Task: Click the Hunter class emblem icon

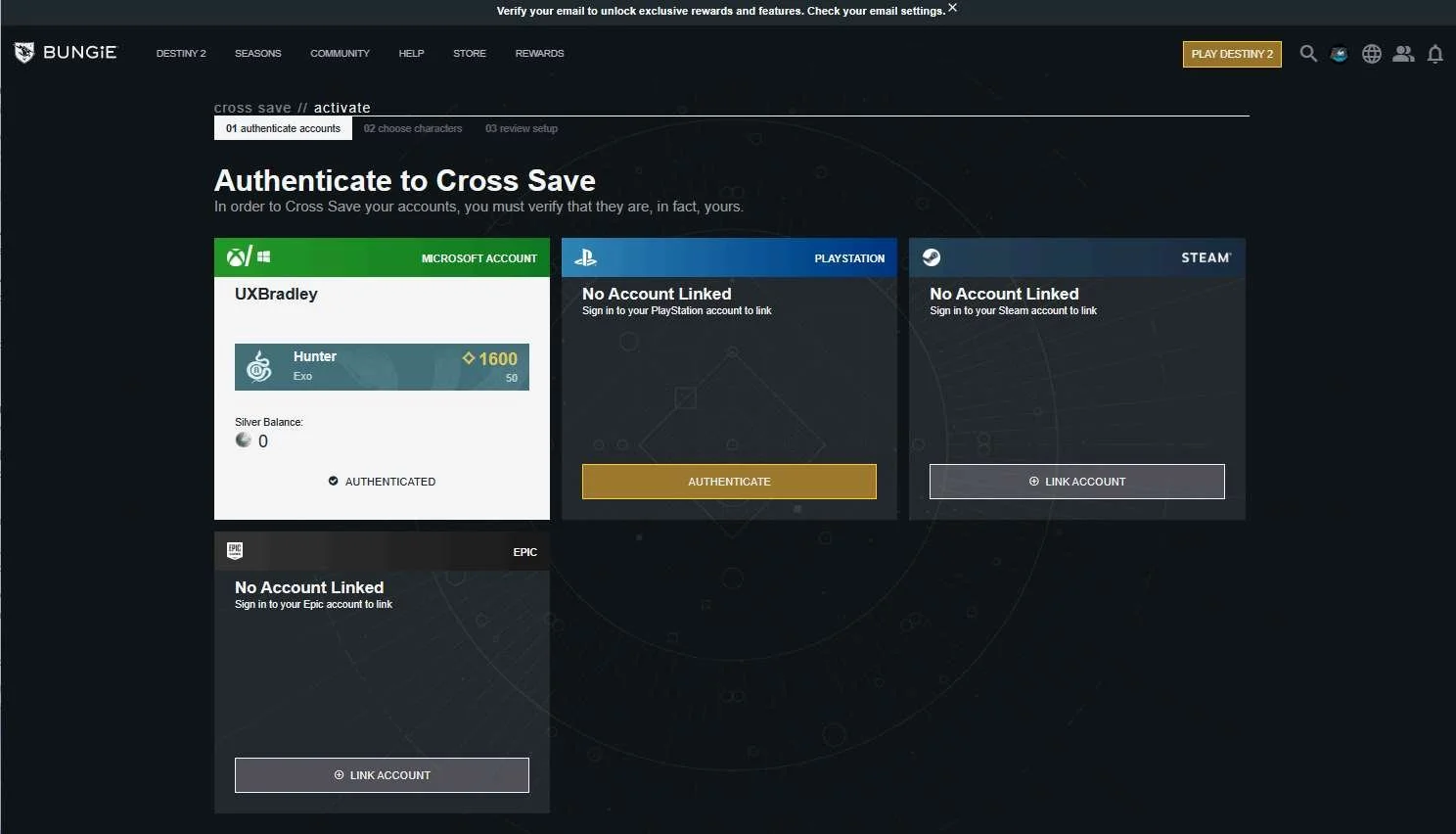Action: [x=258, y=367]
